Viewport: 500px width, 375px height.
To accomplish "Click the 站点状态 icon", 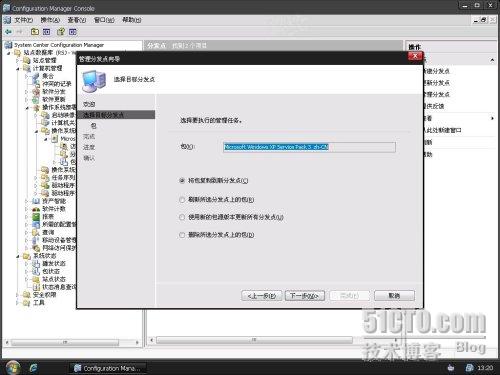I will pos(36,279).
